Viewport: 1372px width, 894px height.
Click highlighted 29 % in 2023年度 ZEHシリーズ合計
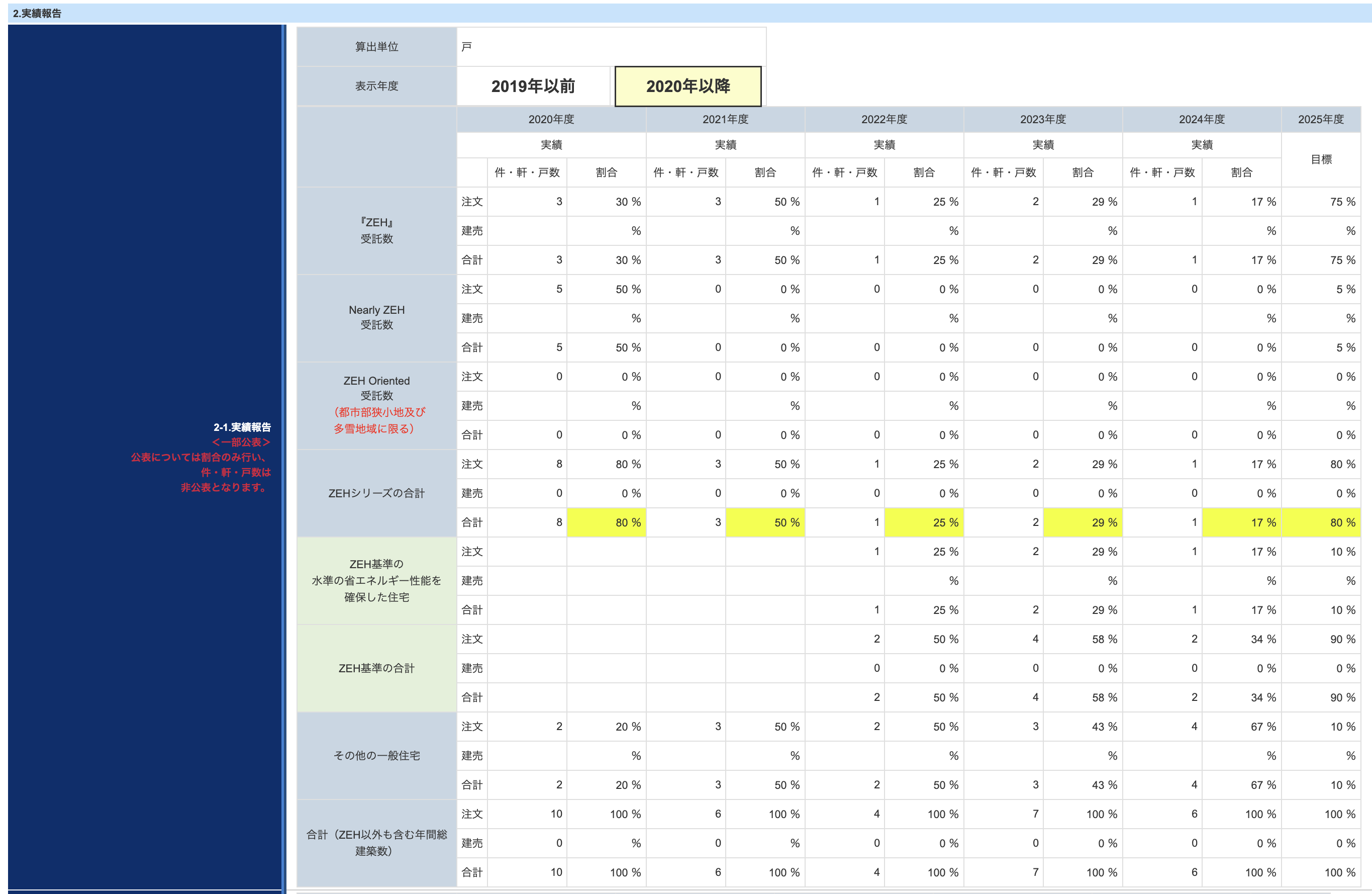tap(1083, 522)
